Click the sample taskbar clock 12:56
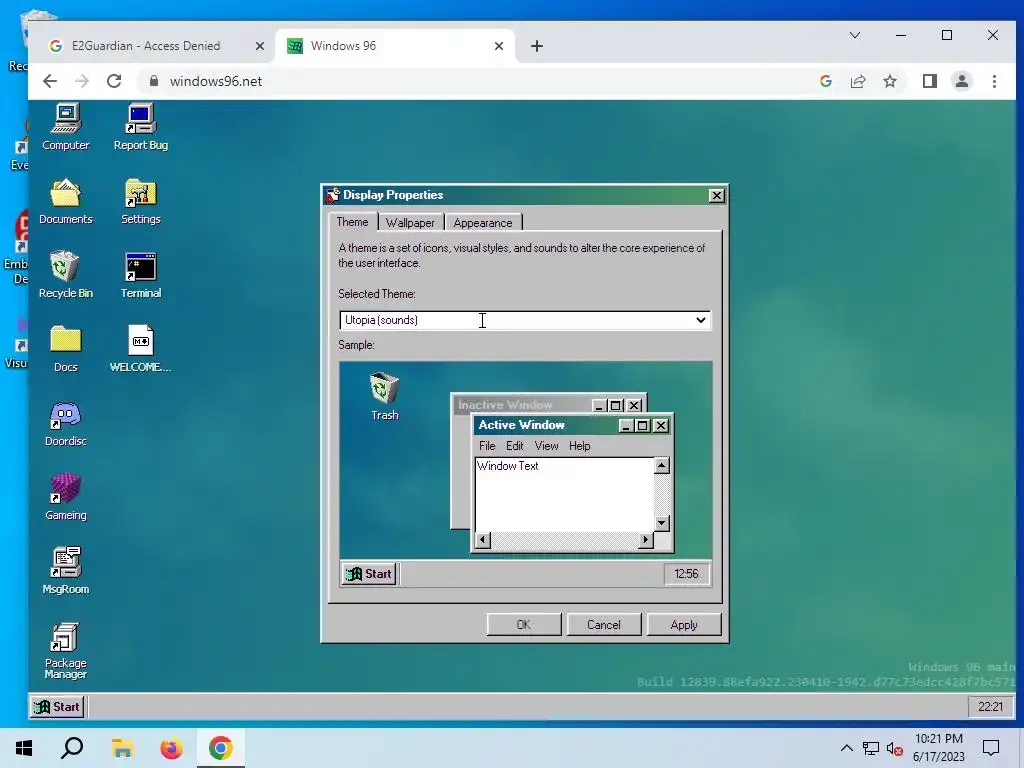1024x768 pixels. 686,574
